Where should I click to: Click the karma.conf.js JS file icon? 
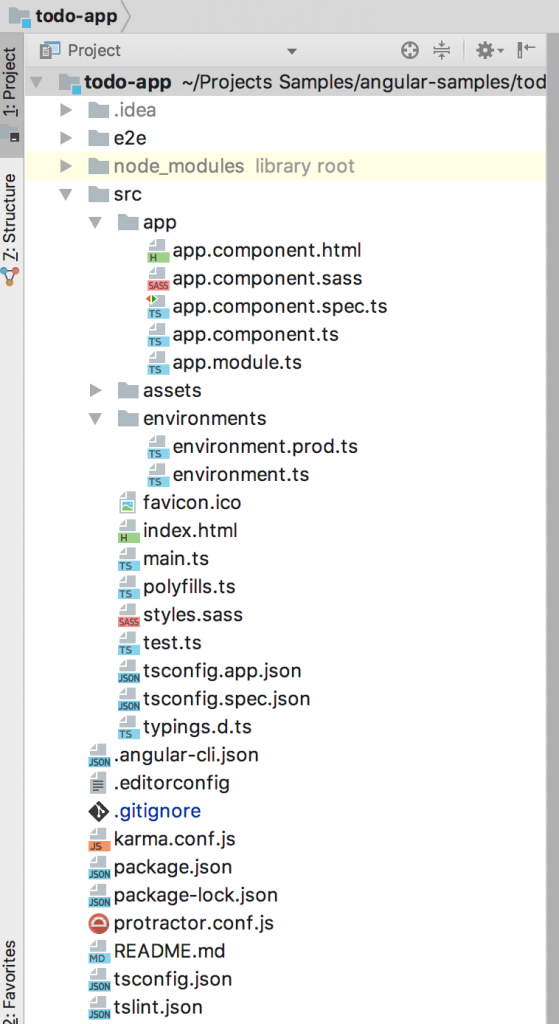coord(99,839)
